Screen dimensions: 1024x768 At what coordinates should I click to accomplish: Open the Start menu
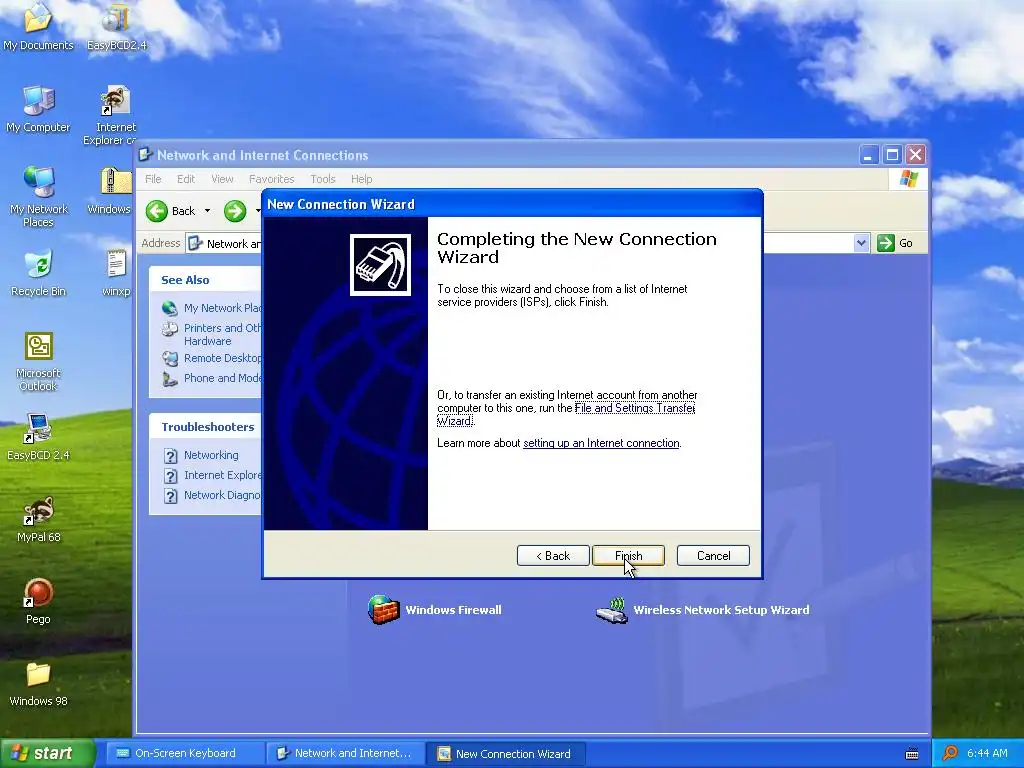tap(47, 753)
